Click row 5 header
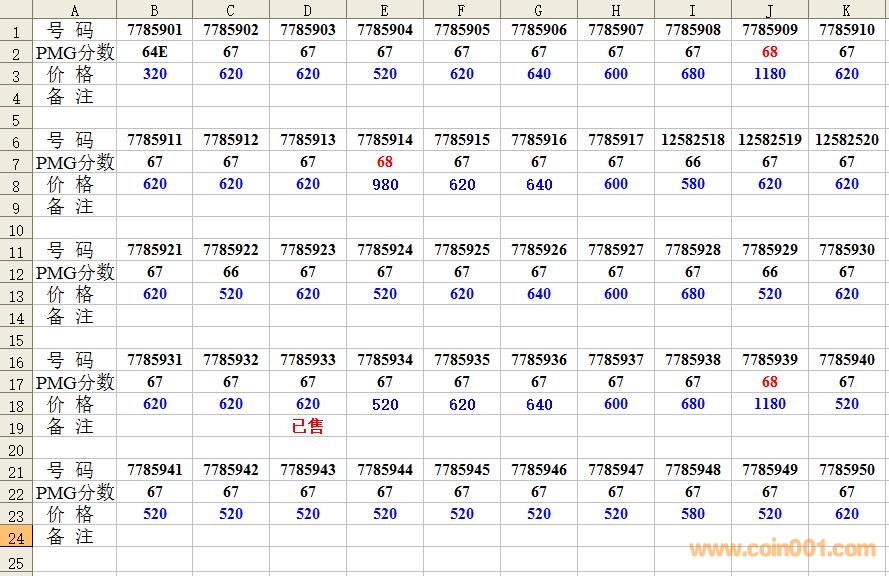Image resolution: width=889 pixels, height=576 pixels. 16,119
